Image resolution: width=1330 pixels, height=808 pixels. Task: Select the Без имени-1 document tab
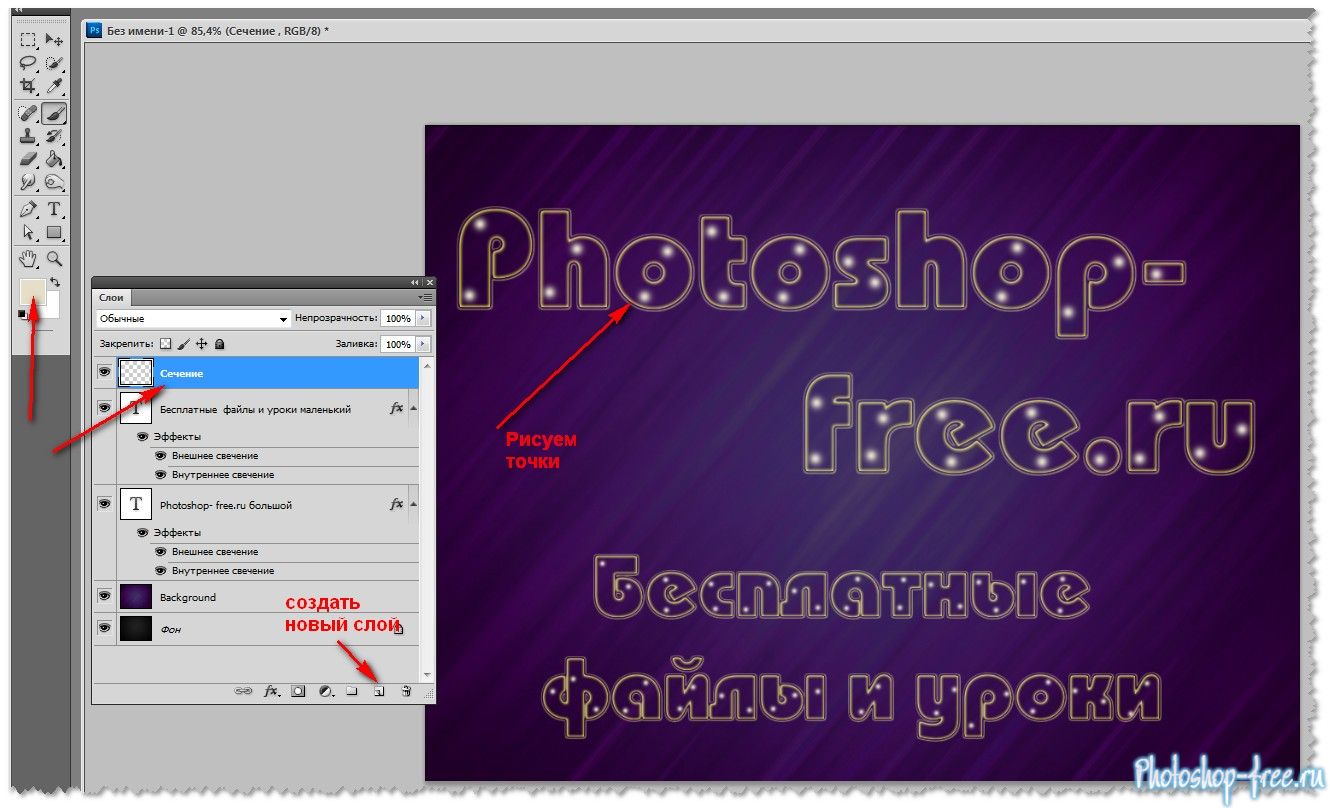(208, 31)
